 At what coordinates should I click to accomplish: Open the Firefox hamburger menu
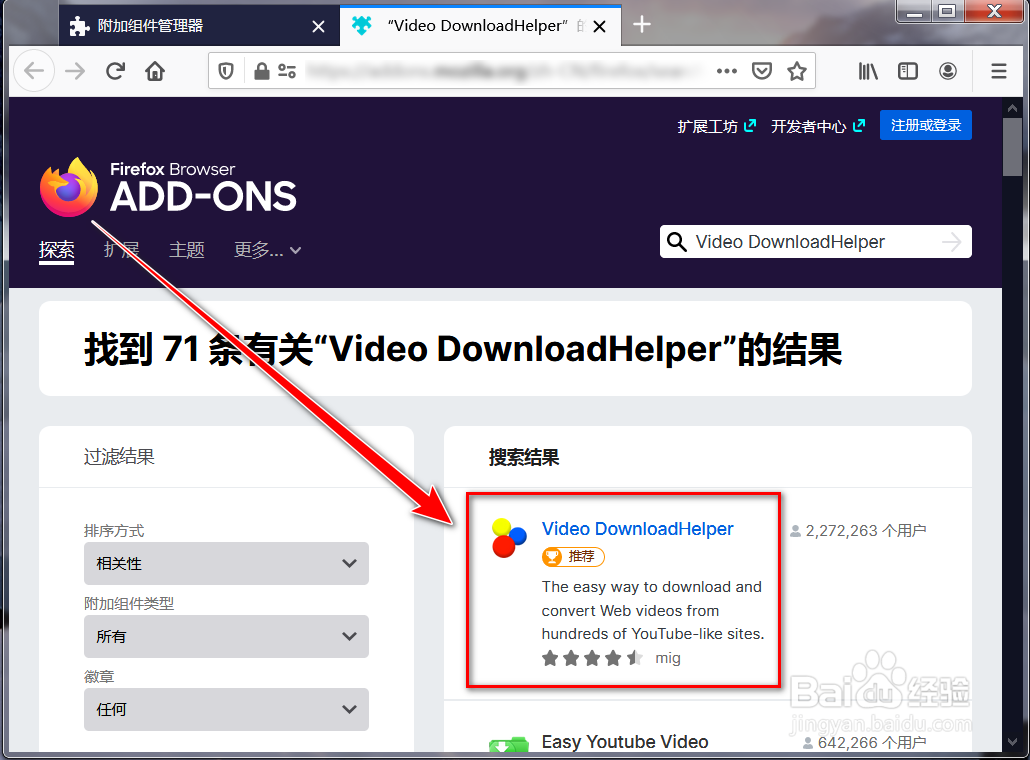click(998, 70)
